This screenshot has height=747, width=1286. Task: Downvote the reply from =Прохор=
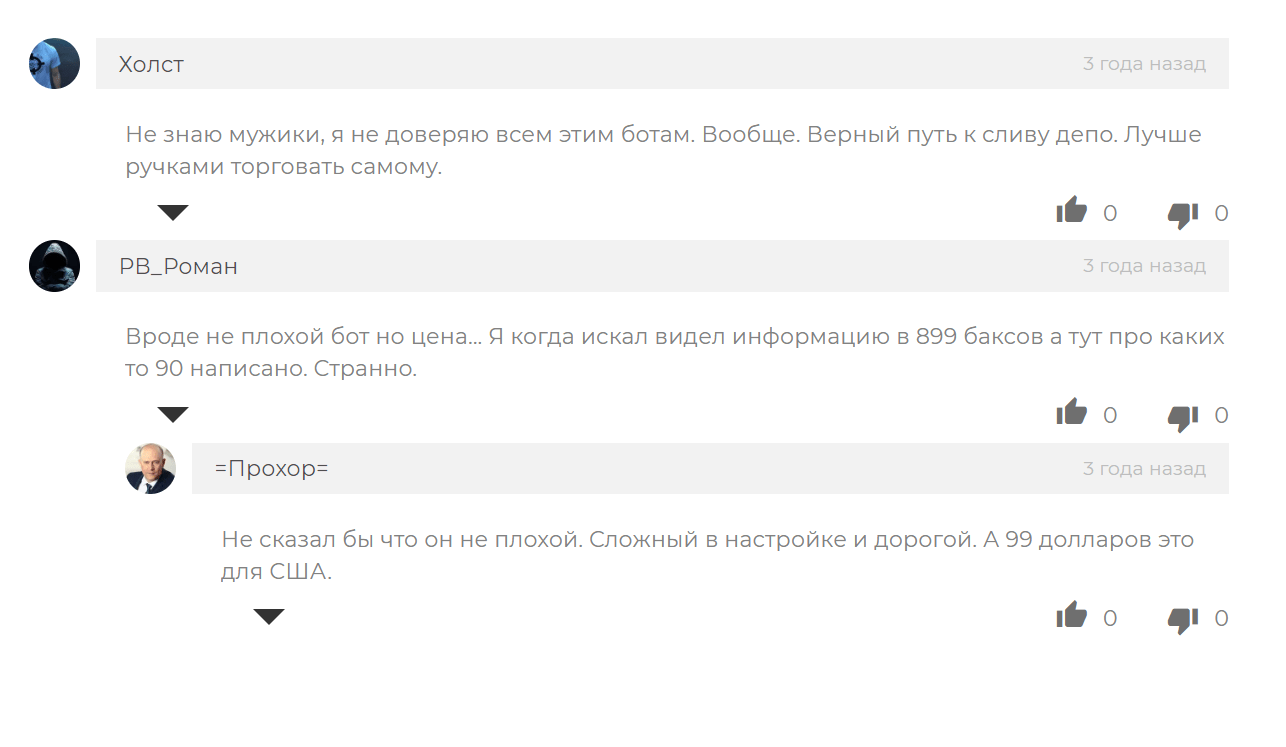point(1183,618)
